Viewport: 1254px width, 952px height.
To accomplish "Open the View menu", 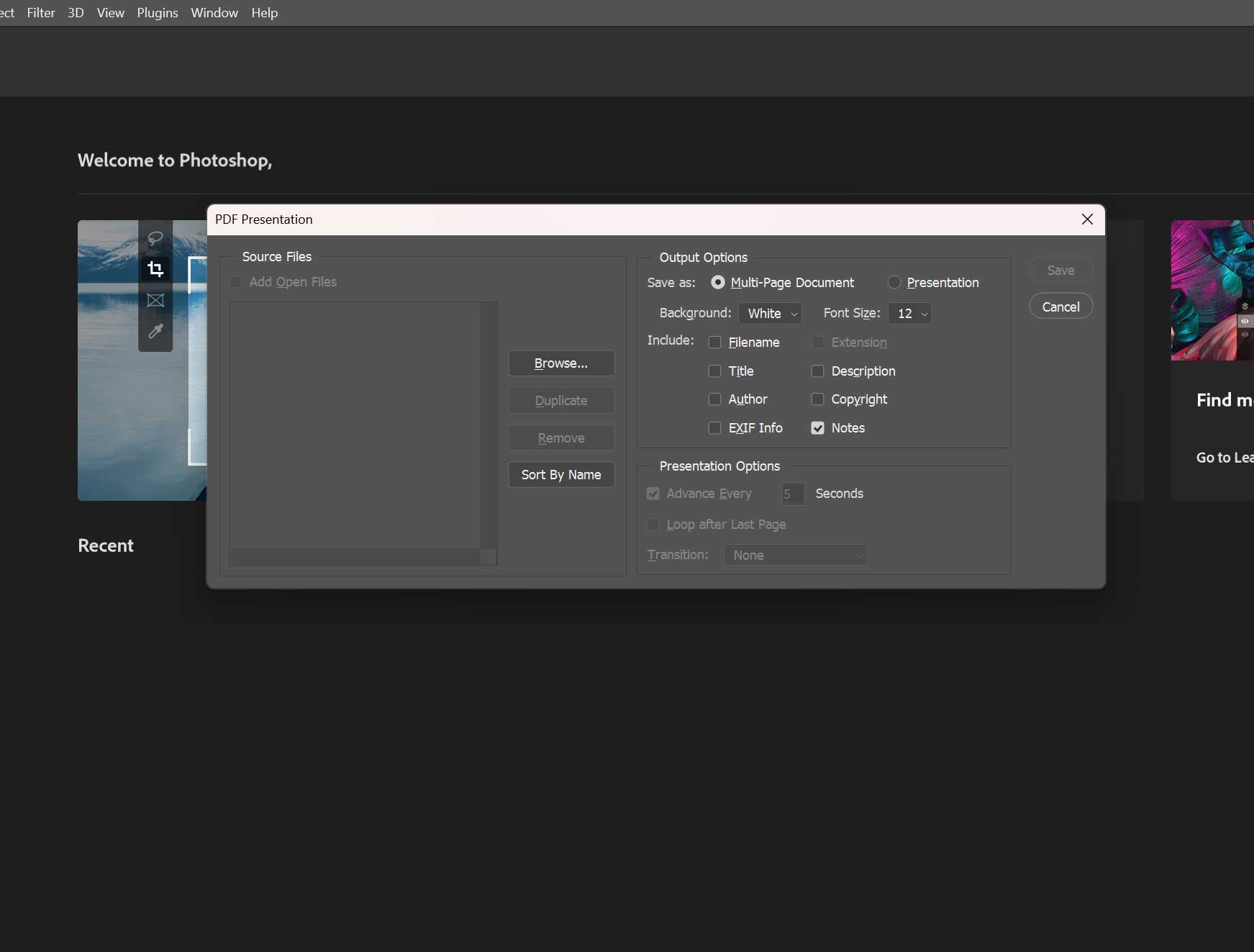I will [111, 13].
